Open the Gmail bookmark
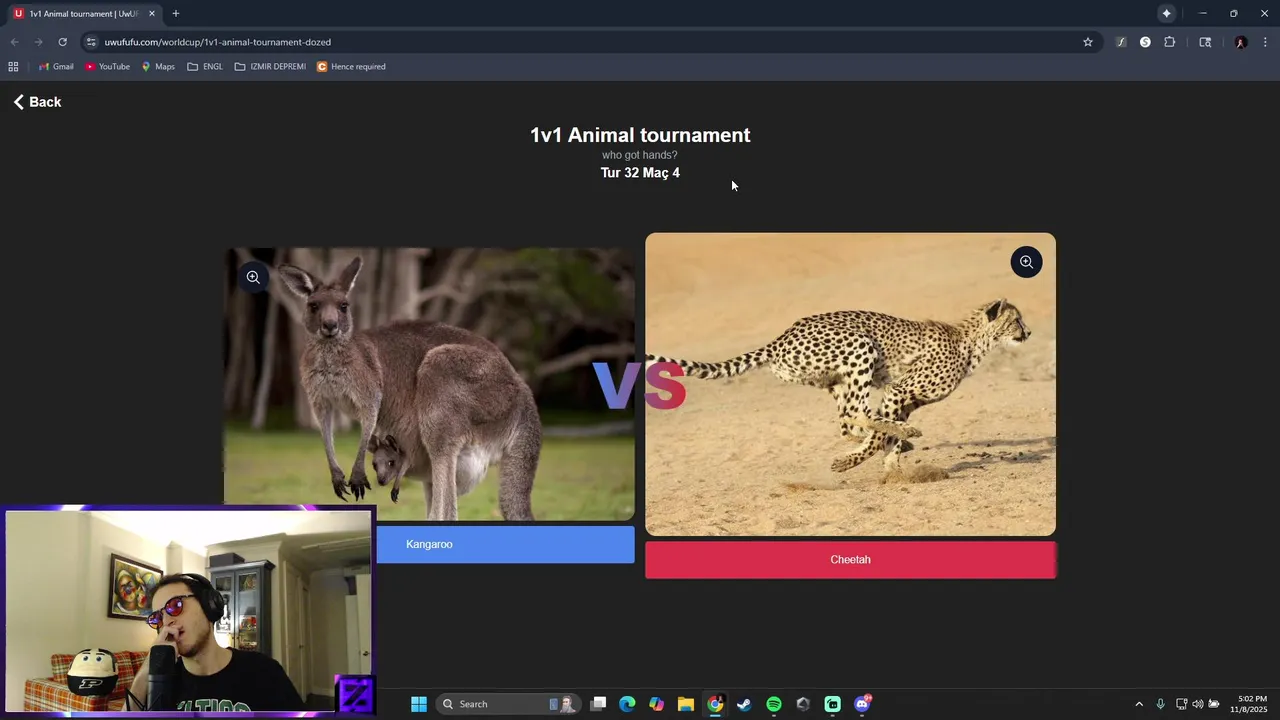Image resolution: width=1280 pixels, height=720 pixels. click(56, 67)
